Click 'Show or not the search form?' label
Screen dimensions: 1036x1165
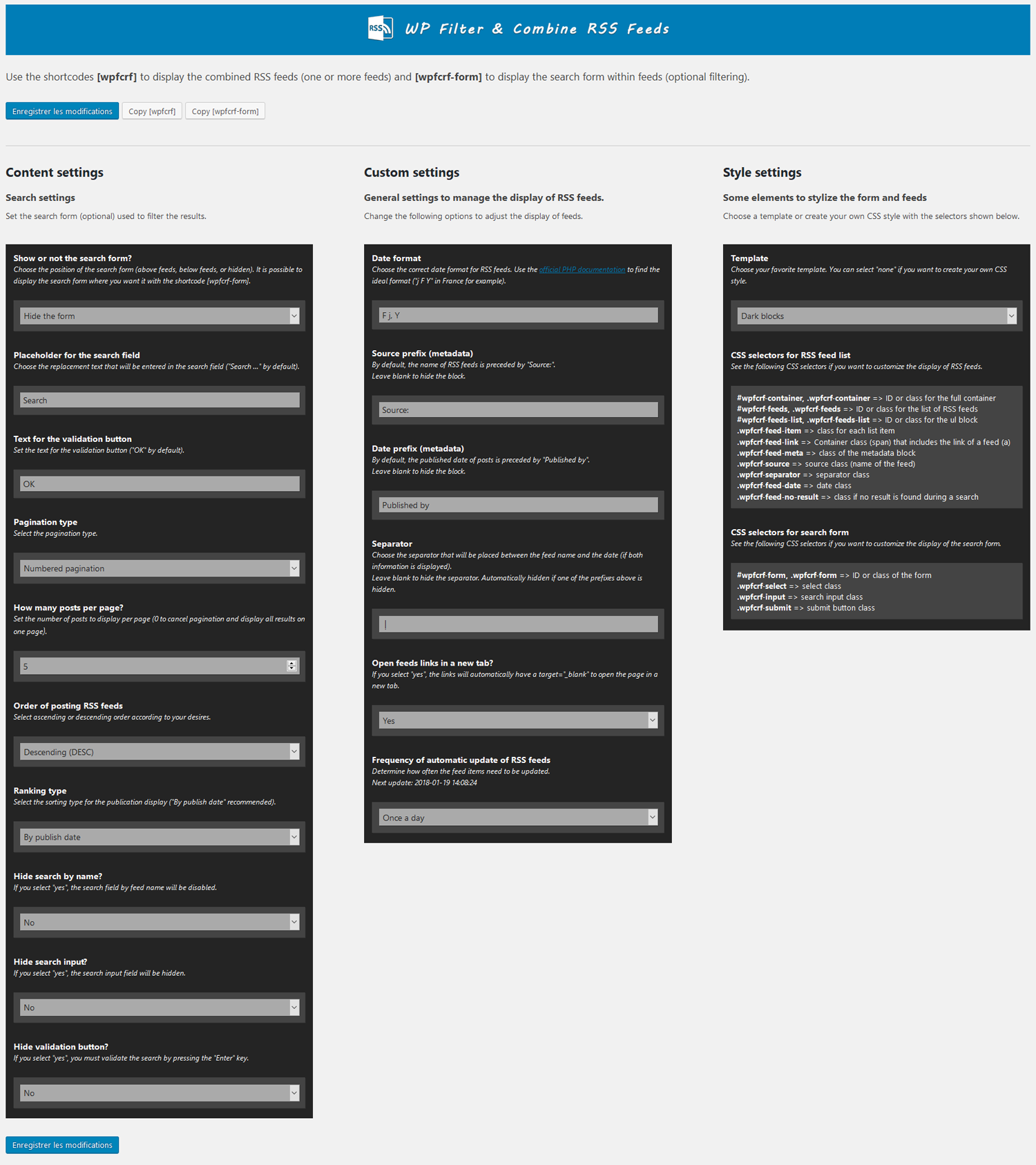tap(73, 258)
